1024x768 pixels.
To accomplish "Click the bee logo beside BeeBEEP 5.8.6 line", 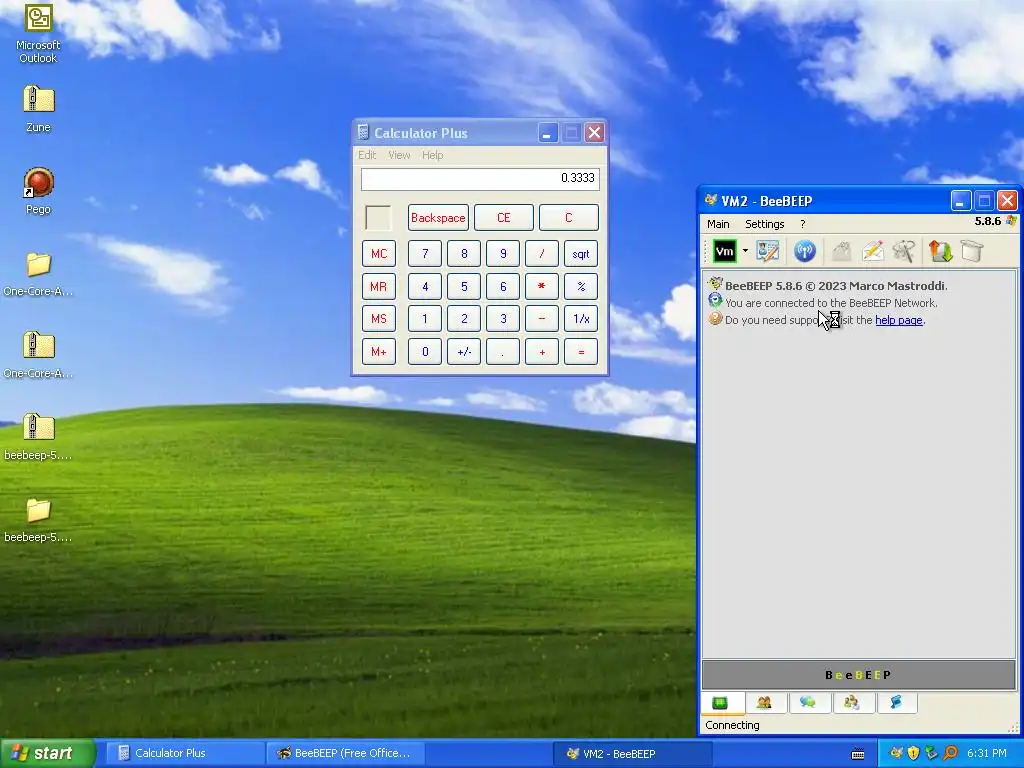I will 715,284.
